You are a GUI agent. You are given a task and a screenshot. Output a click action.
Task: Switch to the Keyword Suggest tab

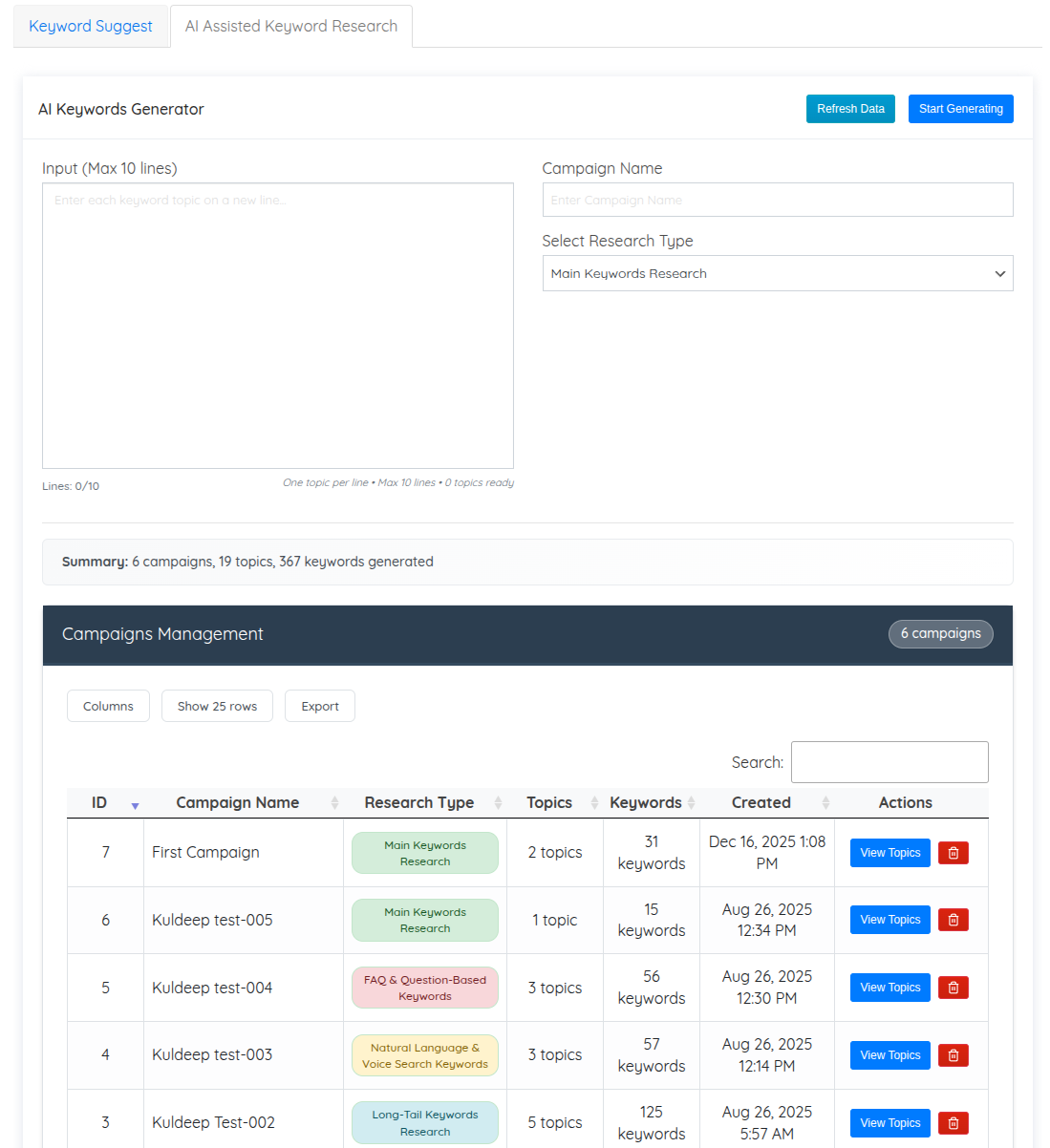pos(91,27)
